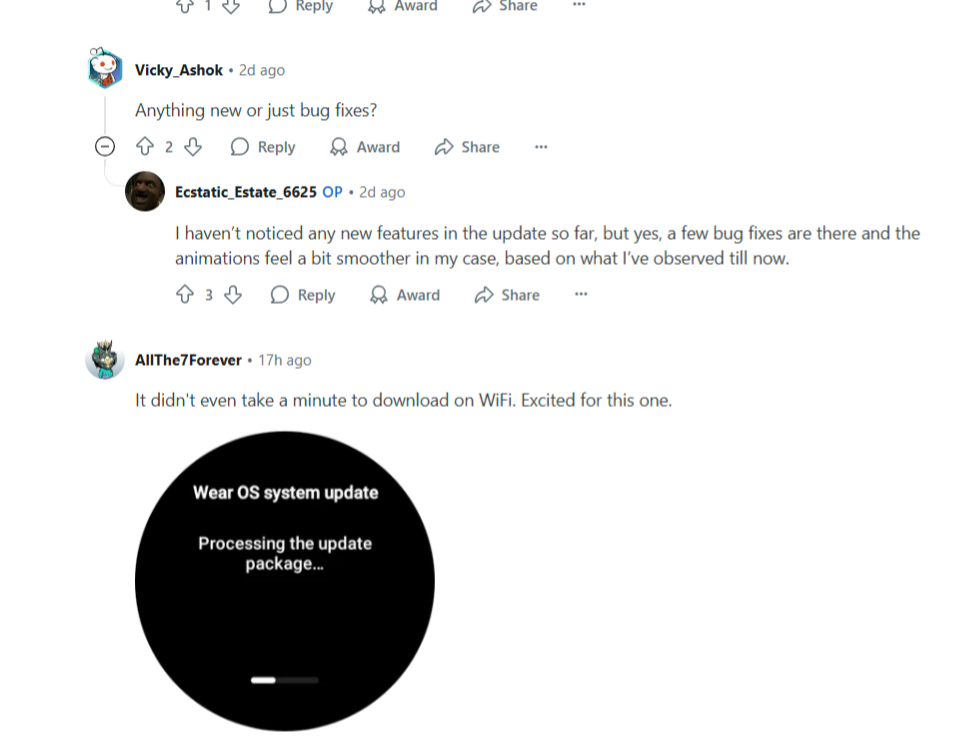Award Ecstatic_Estate_6625's reply
The height and width of the screenshot is (737, 972).
[x=404, y=294]
